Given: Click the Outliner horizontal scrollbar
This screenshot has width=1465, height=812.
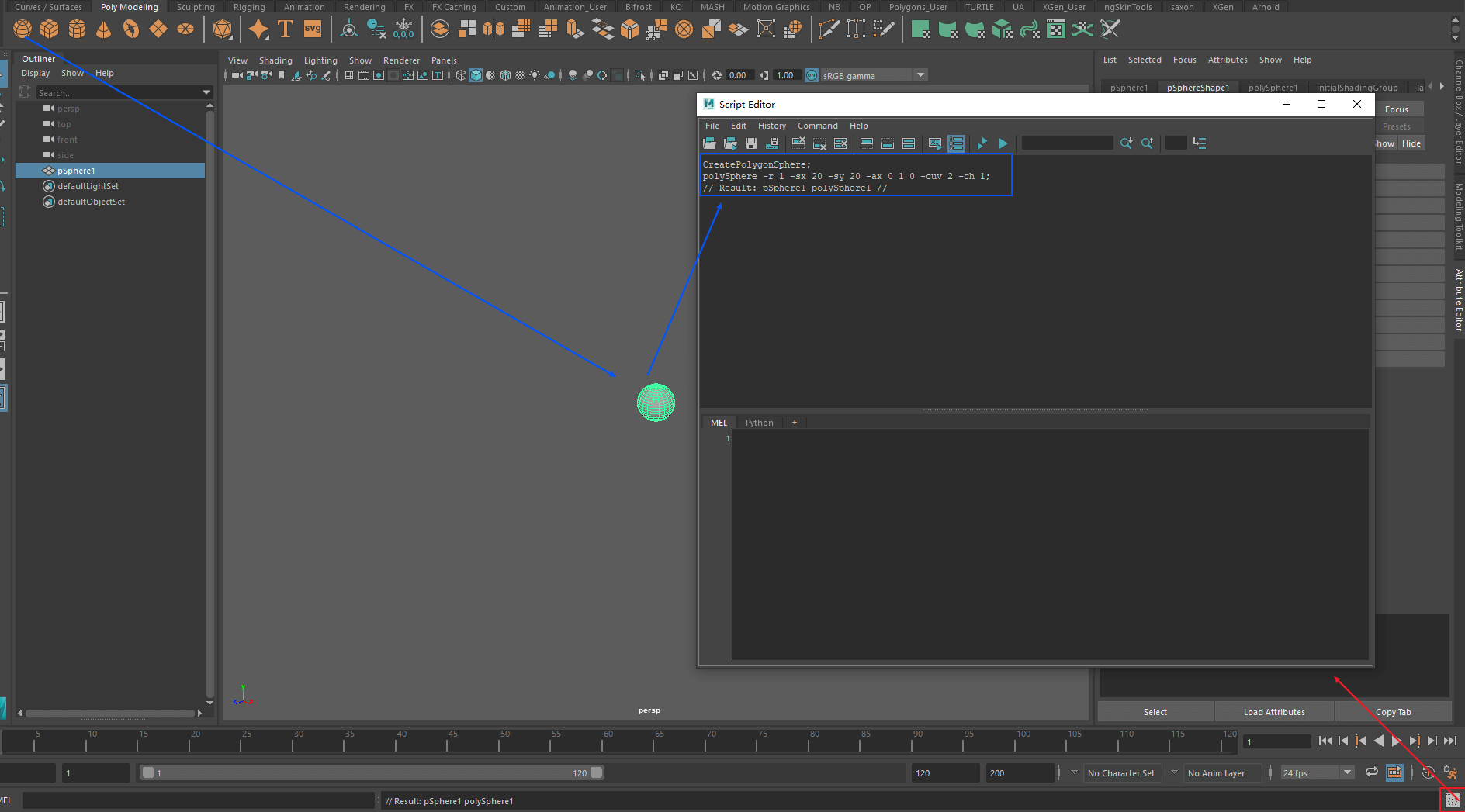Looking at the screenshot, I should pyautogui.click(x=110, y=713).
